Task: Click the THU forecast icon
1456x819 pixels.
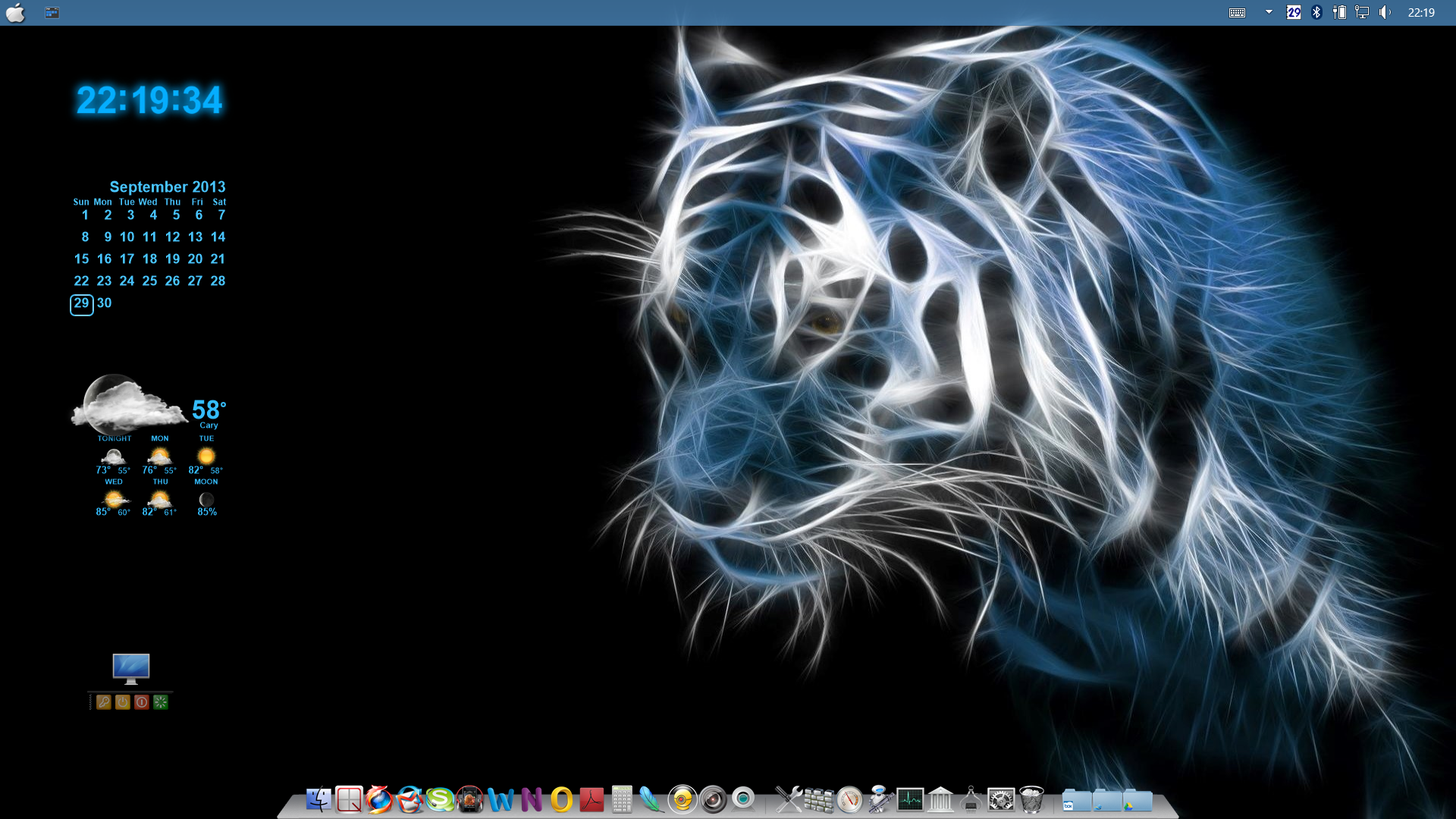Action: [159, 499]
